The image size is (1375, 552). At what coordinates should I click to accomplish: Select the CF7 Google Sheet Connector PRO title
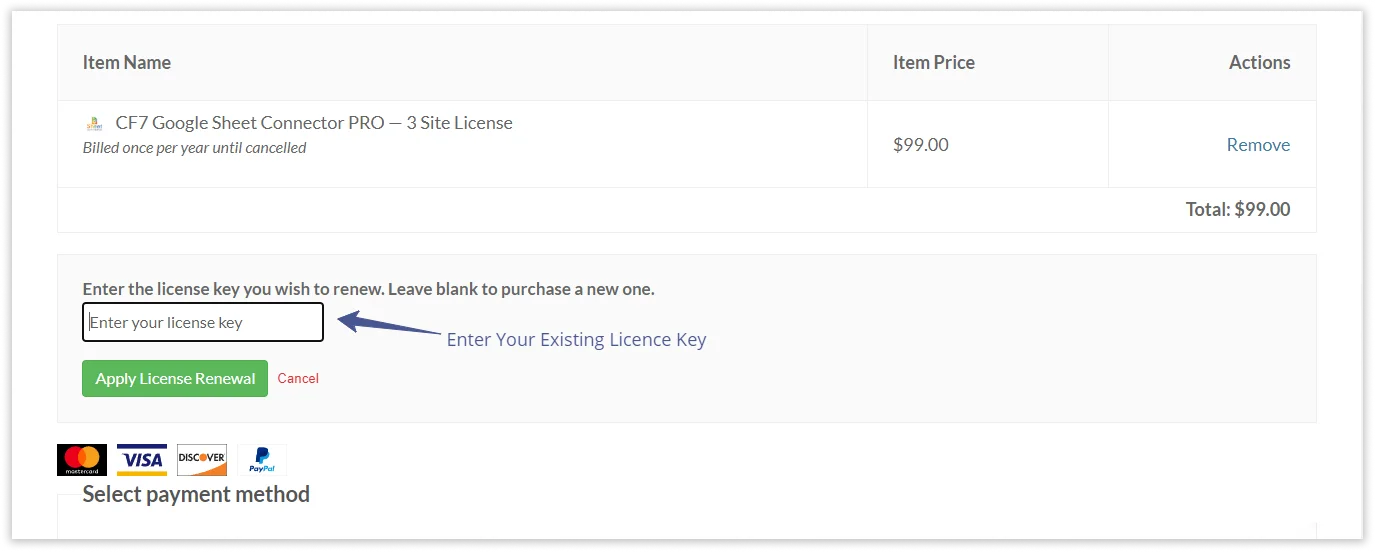click(x=314, y=123)
